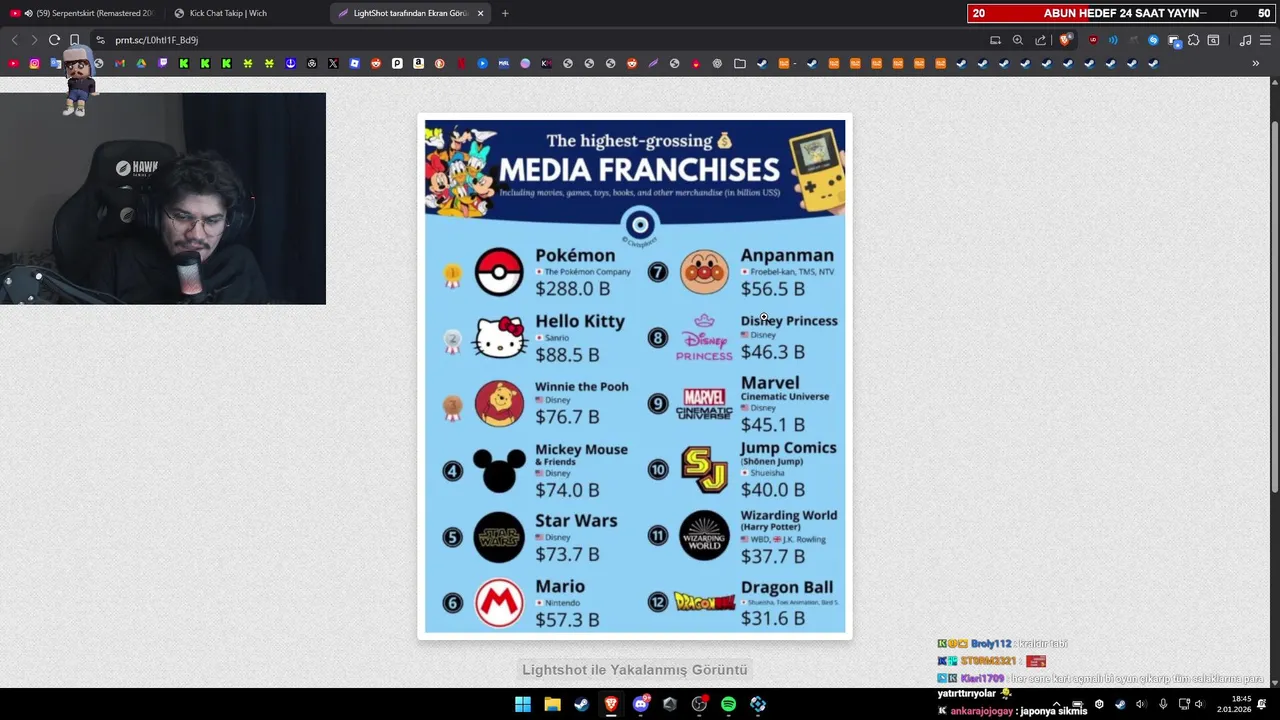This screenshot has height=720, width=1280.
Task: Open Gmail bookmark
Action: point(119,63)
